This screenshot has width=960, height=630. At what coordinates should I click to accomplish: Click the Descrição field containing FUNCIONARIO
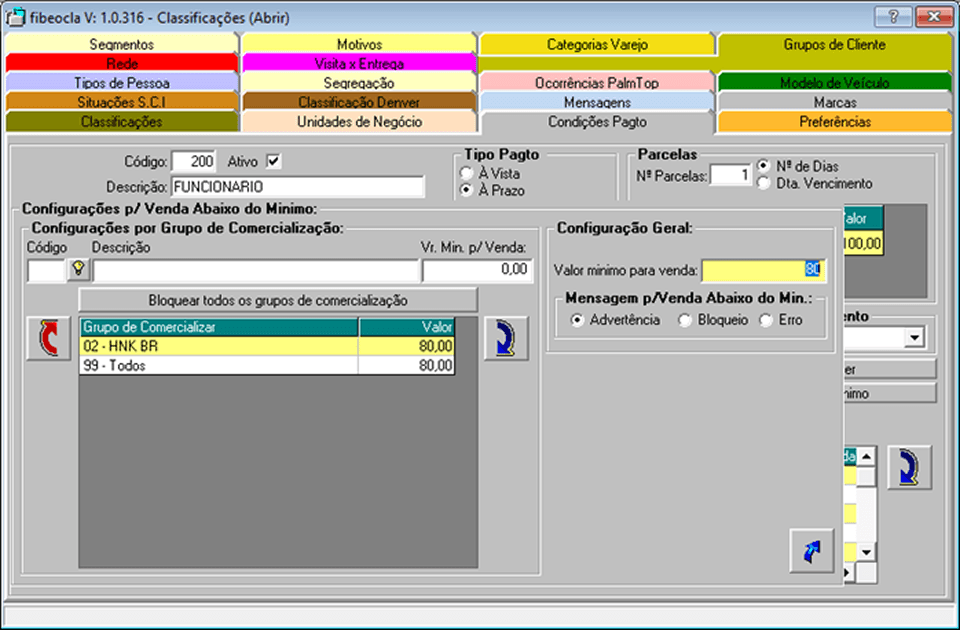point(298,187)
